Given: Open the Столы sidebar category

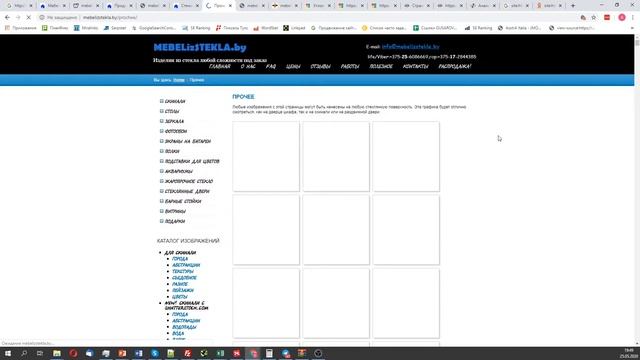Looking at the screenshot, I should click(x=172, y=111).
